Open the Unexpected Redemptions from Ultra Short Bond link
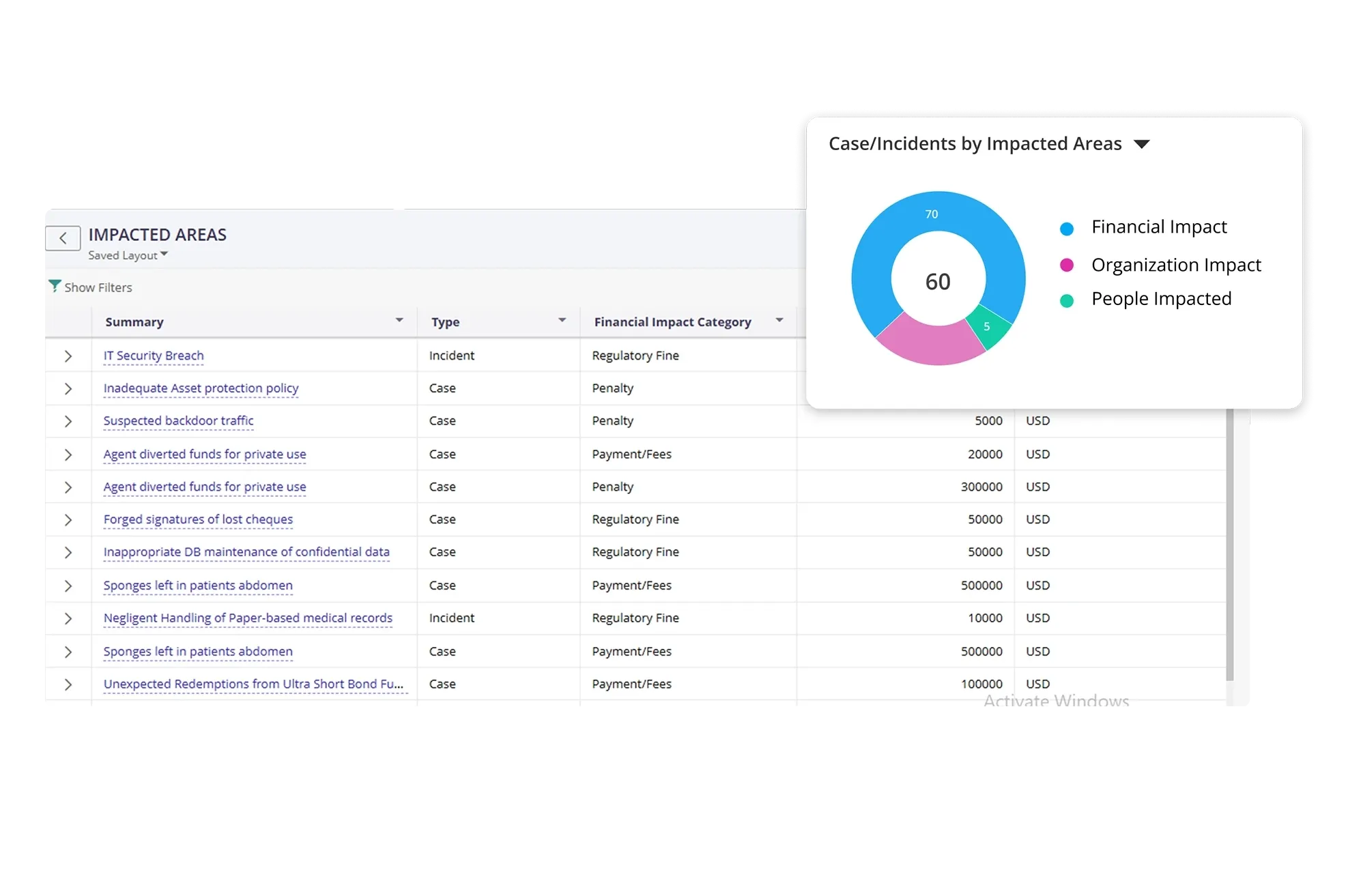Viewport: 1348px width, 896px height. tap(253, 684)
